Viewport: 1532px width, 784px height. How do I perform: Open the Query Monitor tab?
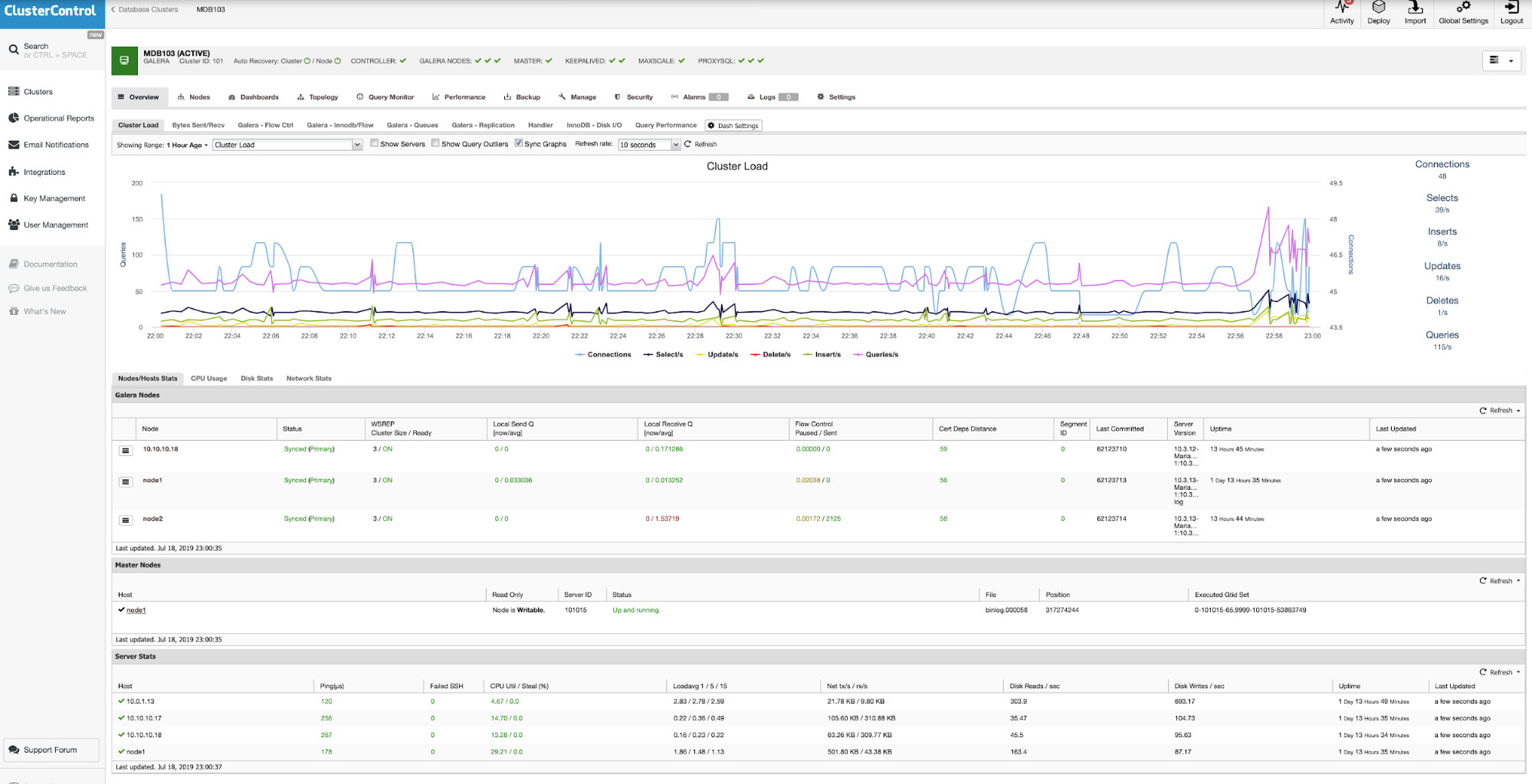tap(385, 97)
